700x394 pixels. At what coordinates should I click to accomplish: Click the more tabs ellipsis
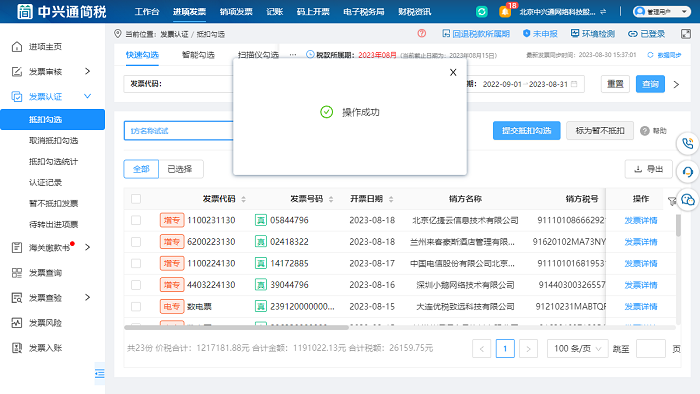point(293,55)
